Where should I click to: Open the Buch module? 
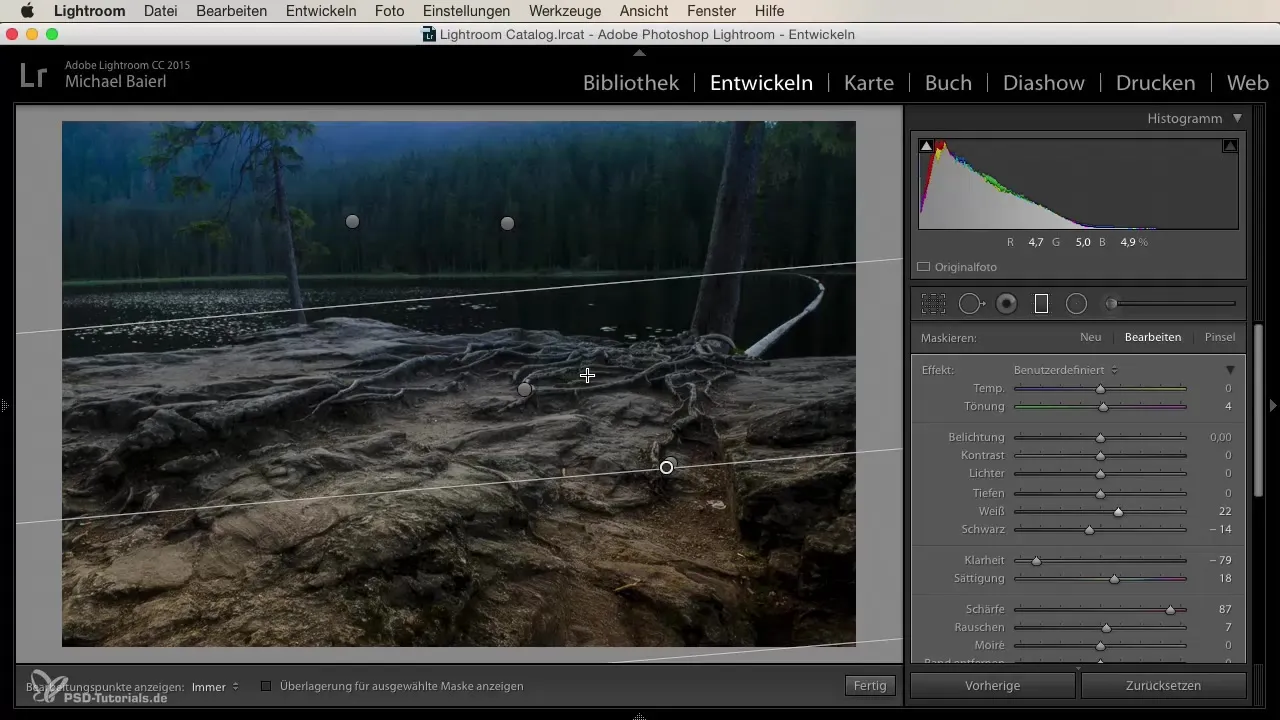[x=948, y=83]
